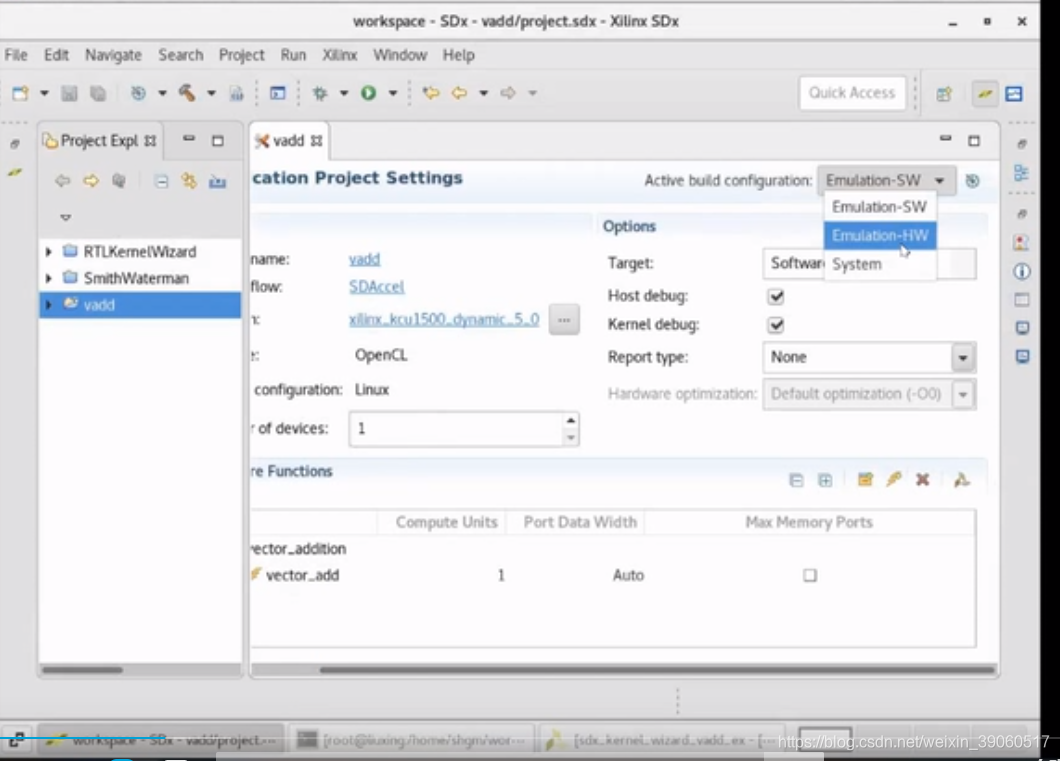Image resolution: width=1060 pixels, height=761 pixels.
Task: Tick the Max Memory Ports checkbox for vector_add
Action: (x=810, y=575)
